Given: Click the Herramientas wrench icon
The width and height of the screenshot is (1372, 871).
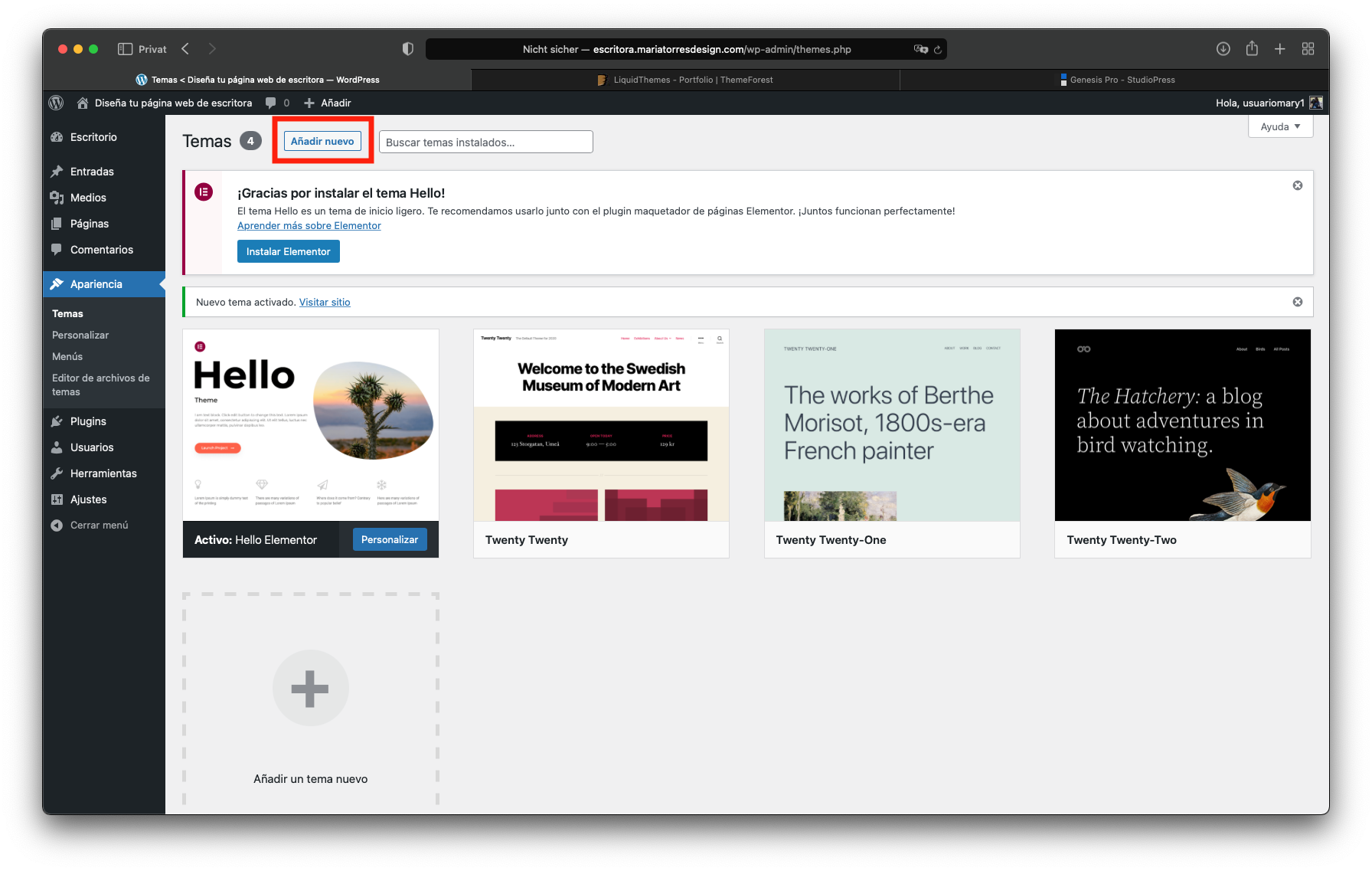Looking at the screenshot, I should tap(57, 473).
